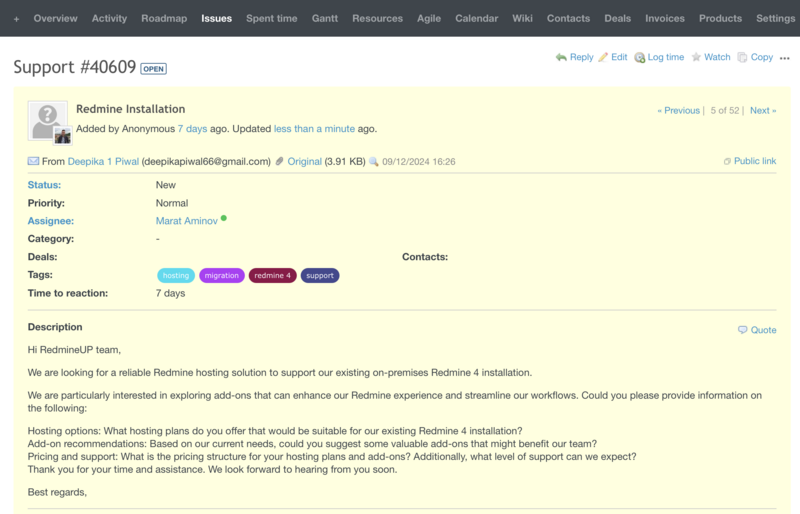Open the Overview tab
This screenshot has width=800, height=514.
(56, 18)
